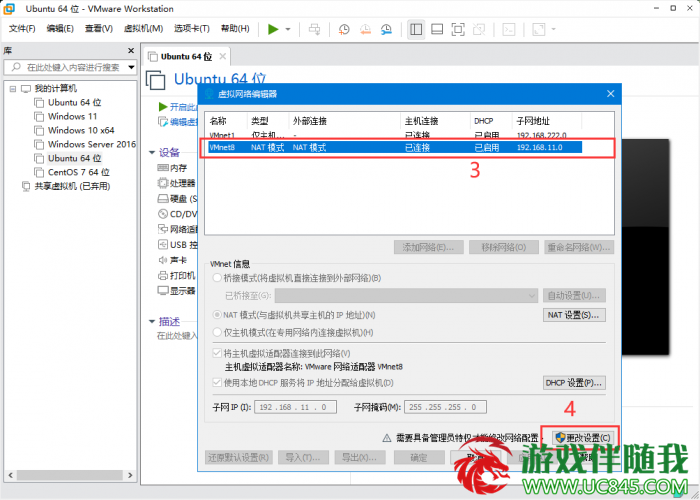The height and width of the screenshot is (500, 700).
Task: Click the 显示器 display device icon
Action: pyautogui.click(x=163, y=291)
